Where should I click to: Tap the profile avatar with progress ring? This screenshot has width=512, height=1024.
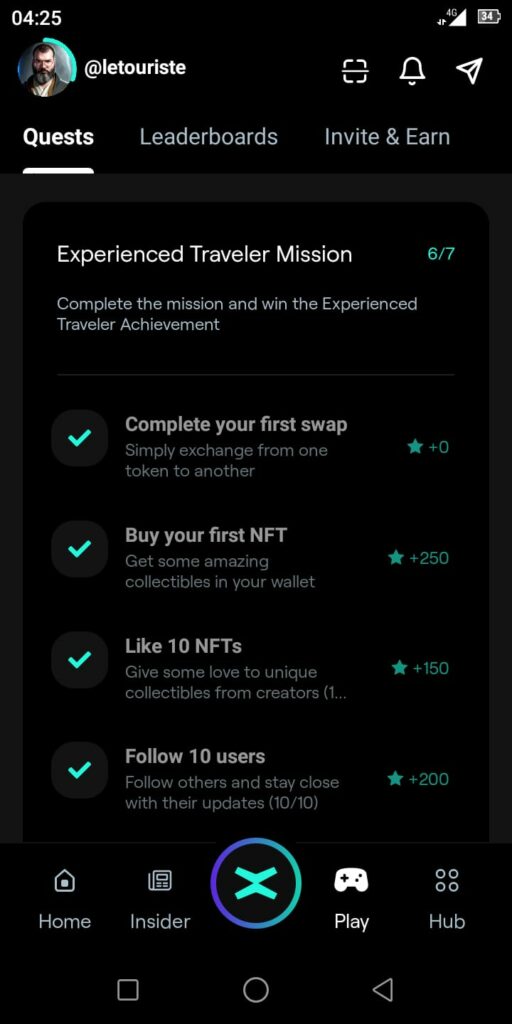[x=46, y=69]
